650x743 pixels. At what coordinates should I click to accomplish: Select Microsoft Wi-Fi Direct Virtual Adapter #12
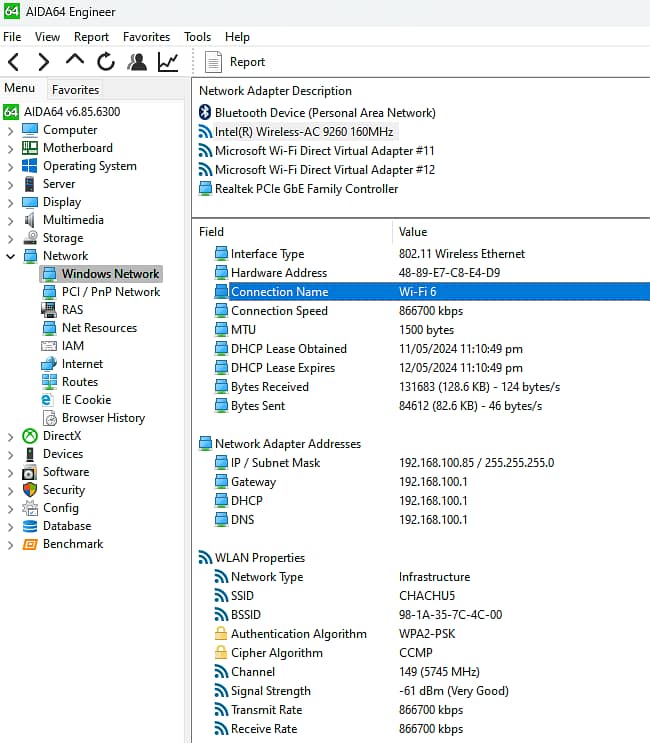[316, 170]
